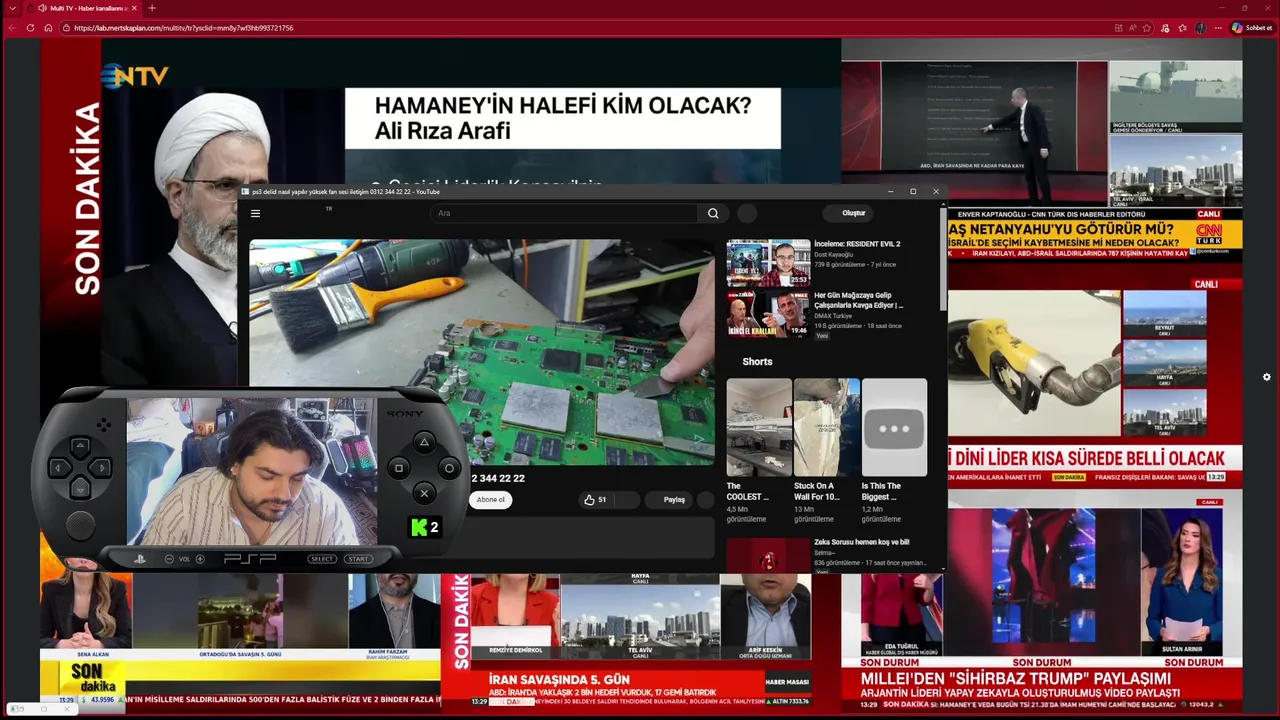Select the Sihirbaz Trump stream tile

[1042, 603]
